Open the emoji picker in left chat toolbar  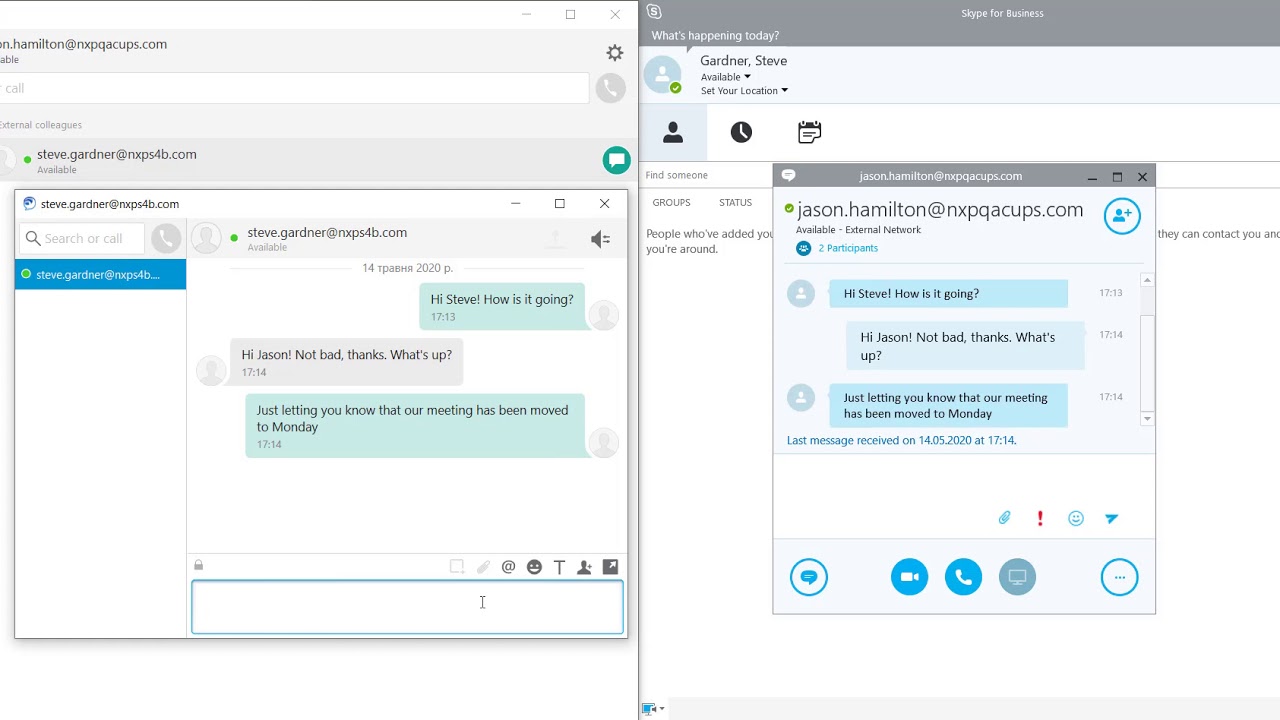534,567
